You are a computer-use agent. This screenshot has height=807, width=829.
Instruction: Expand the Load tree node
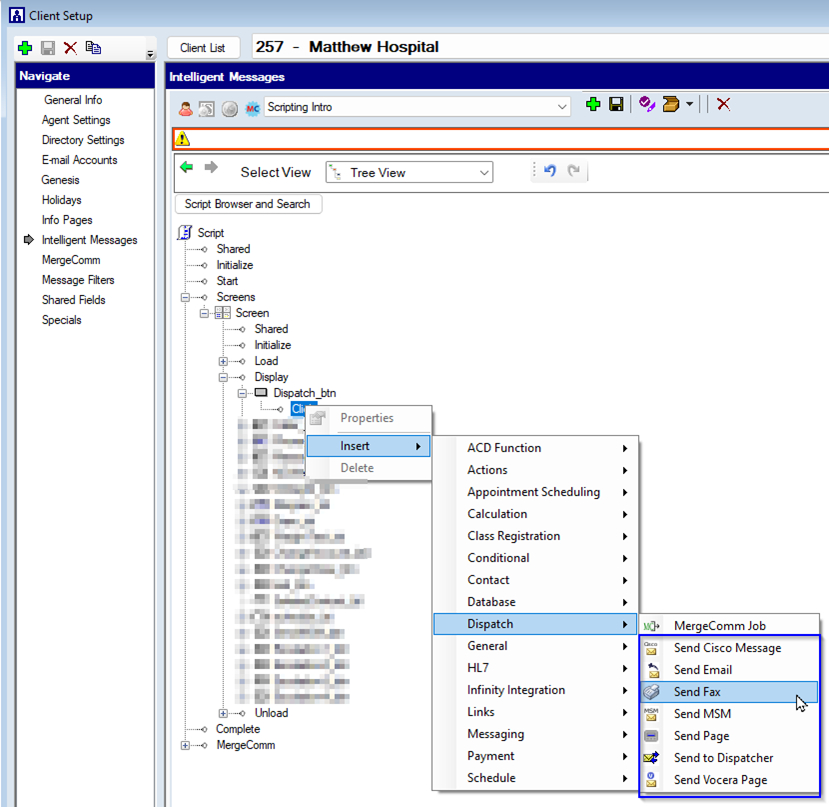224,361
